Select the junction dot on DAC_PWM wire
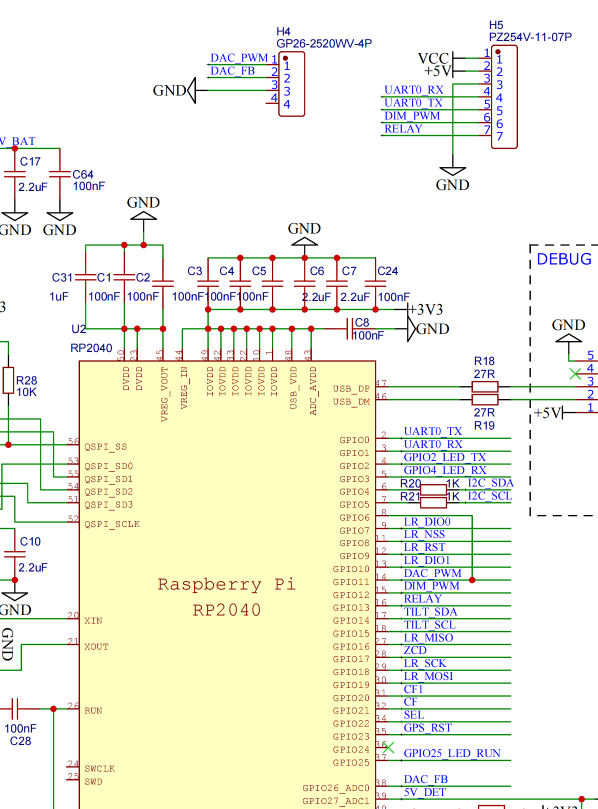This screenshot has height=809, width=598. [472, 580]
